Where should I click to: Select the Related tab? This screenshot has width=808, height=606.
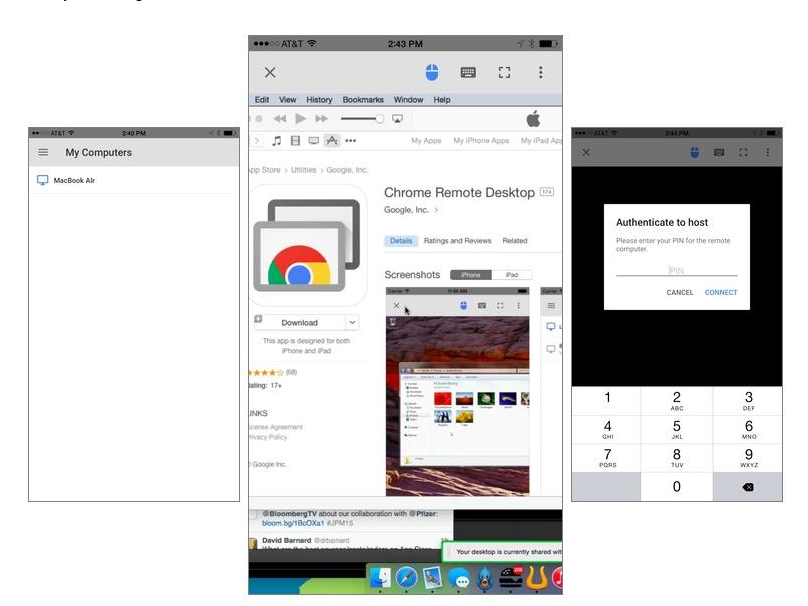515,241
